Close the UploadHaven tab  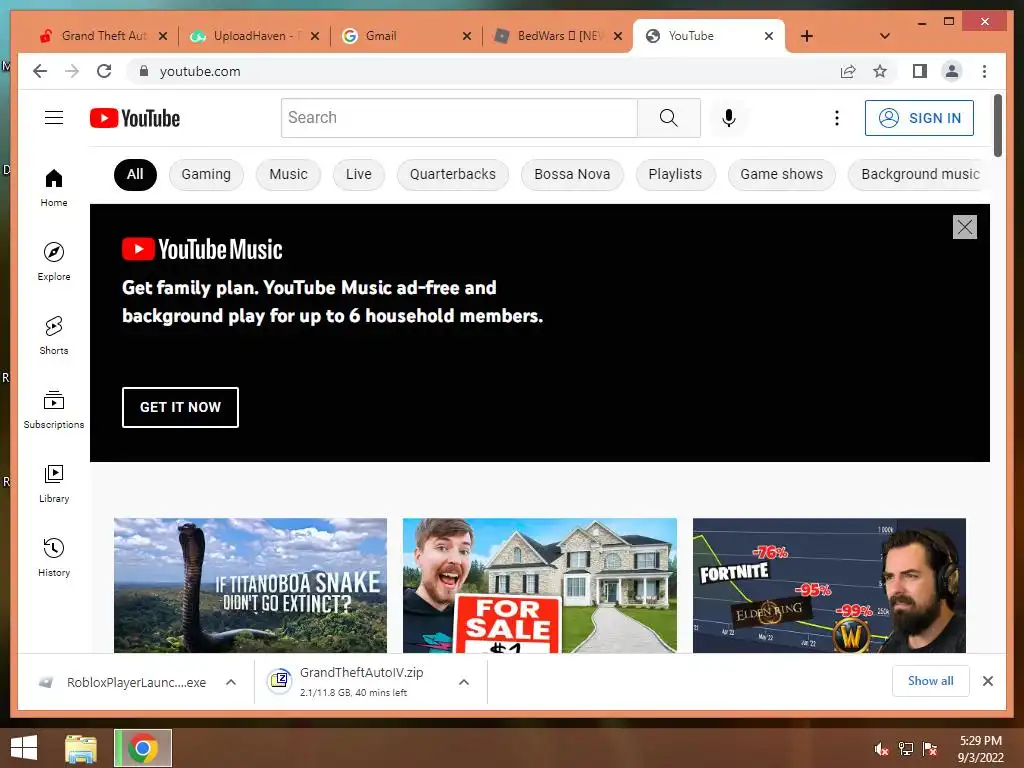[315, 36]
